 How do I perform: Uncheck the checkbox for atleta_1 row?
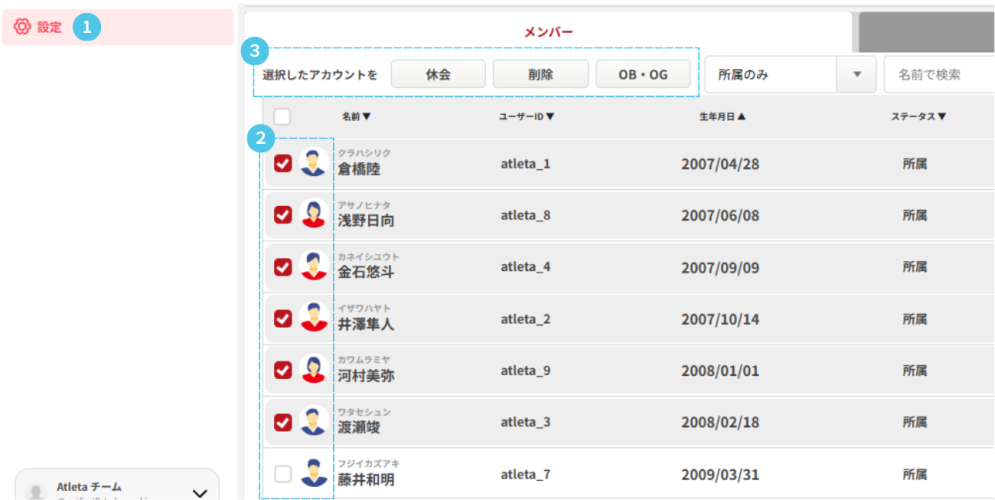[x=283, y=163]
